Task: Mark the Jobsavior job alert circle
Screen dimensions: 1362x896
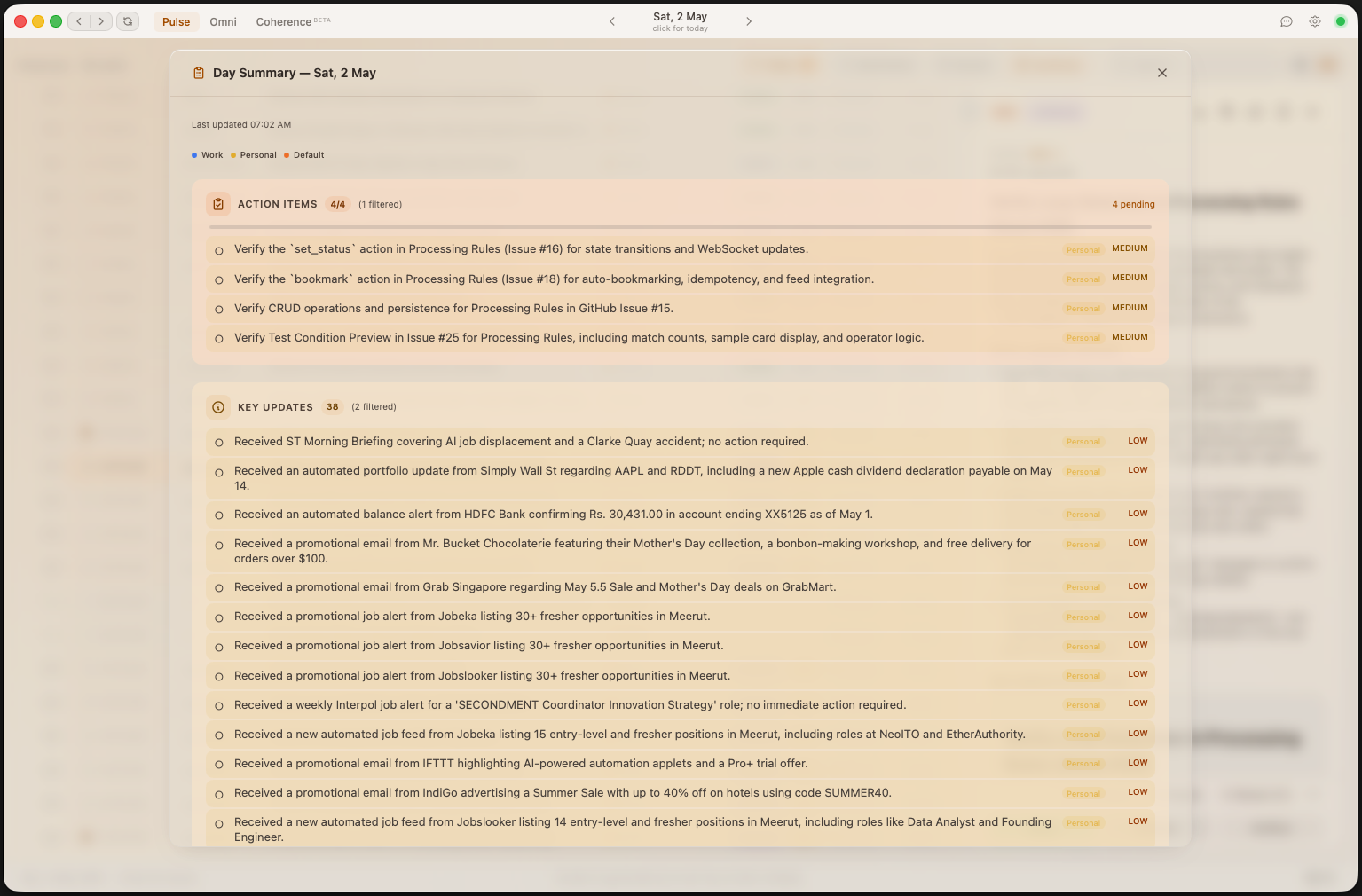Action: click(219, 647)
